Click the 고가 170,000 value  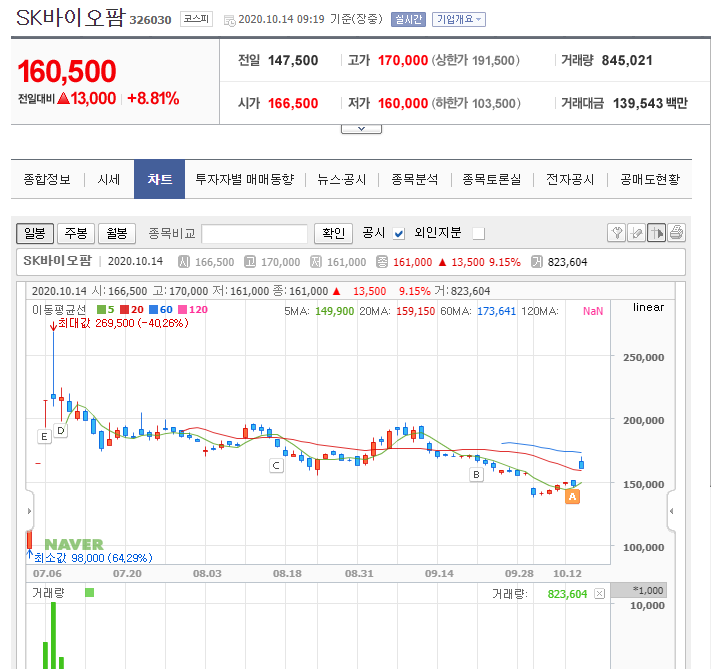403,60
